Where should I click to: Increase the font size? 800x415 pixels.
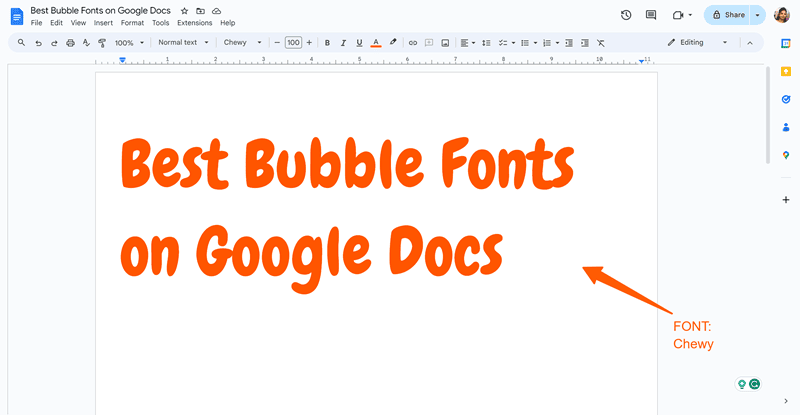click(309, 43)
